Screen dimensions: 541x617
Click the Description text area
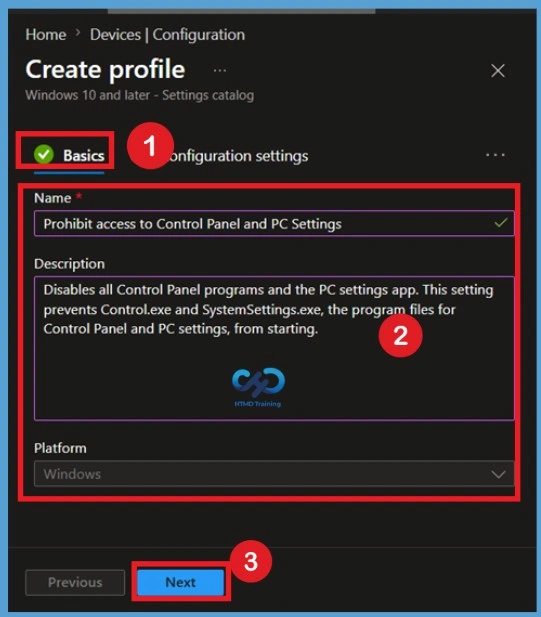tap(274, 348)
